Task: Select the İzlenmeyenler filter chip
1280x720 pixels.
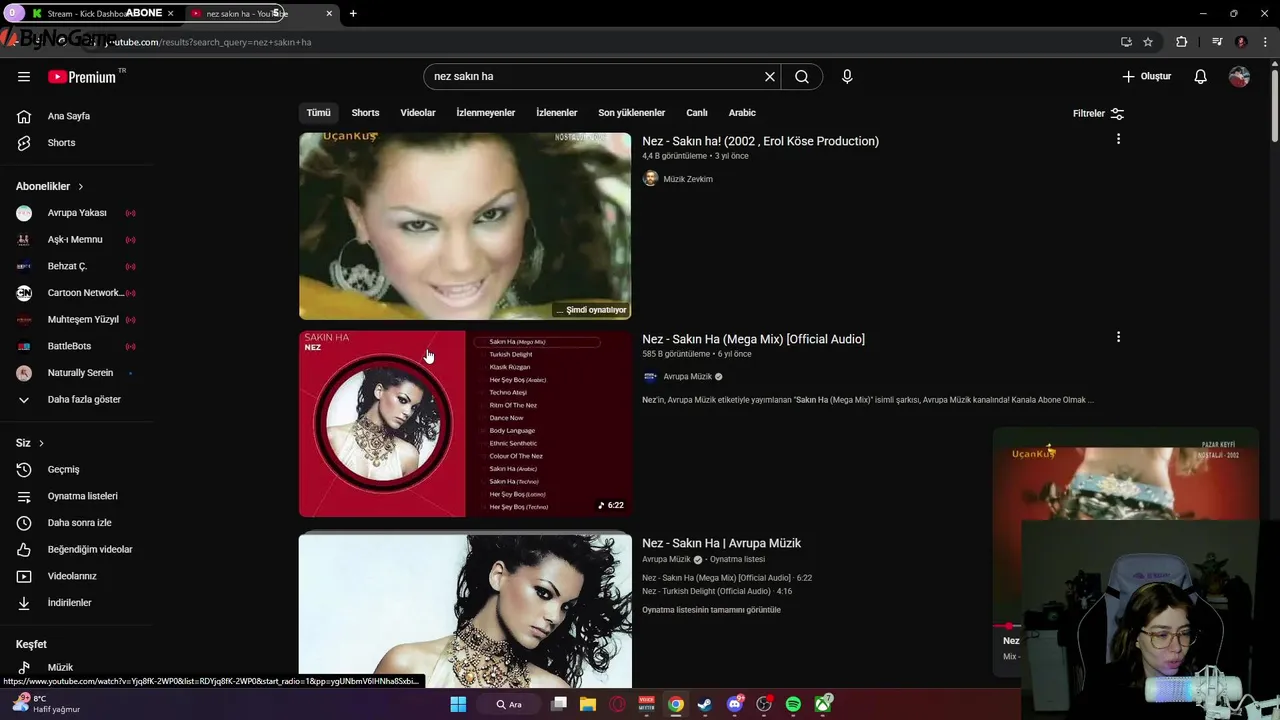Action: pyautogui.click(x=486, y=113)
